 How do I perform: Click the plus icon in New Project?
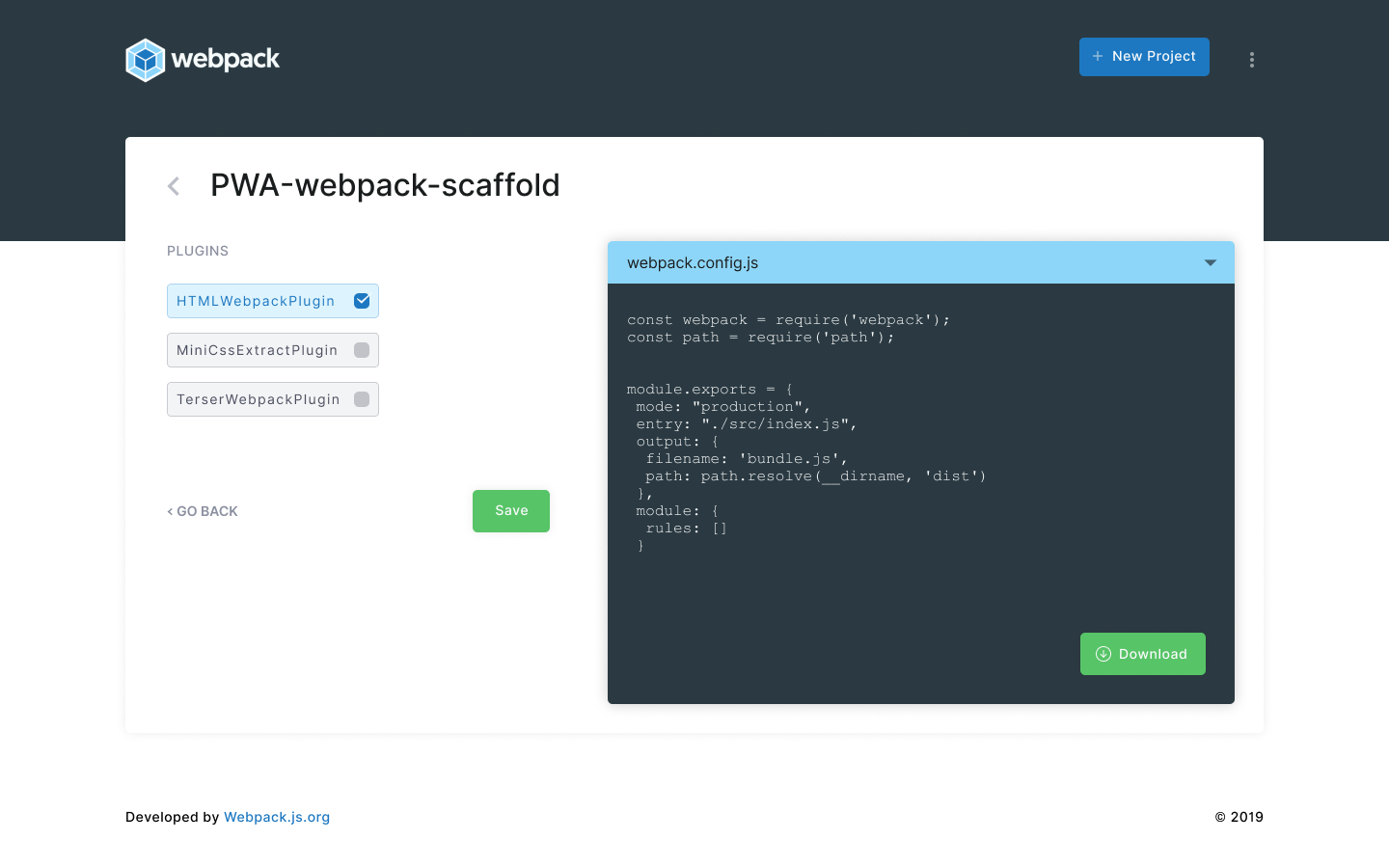[x=1098, y=57]
